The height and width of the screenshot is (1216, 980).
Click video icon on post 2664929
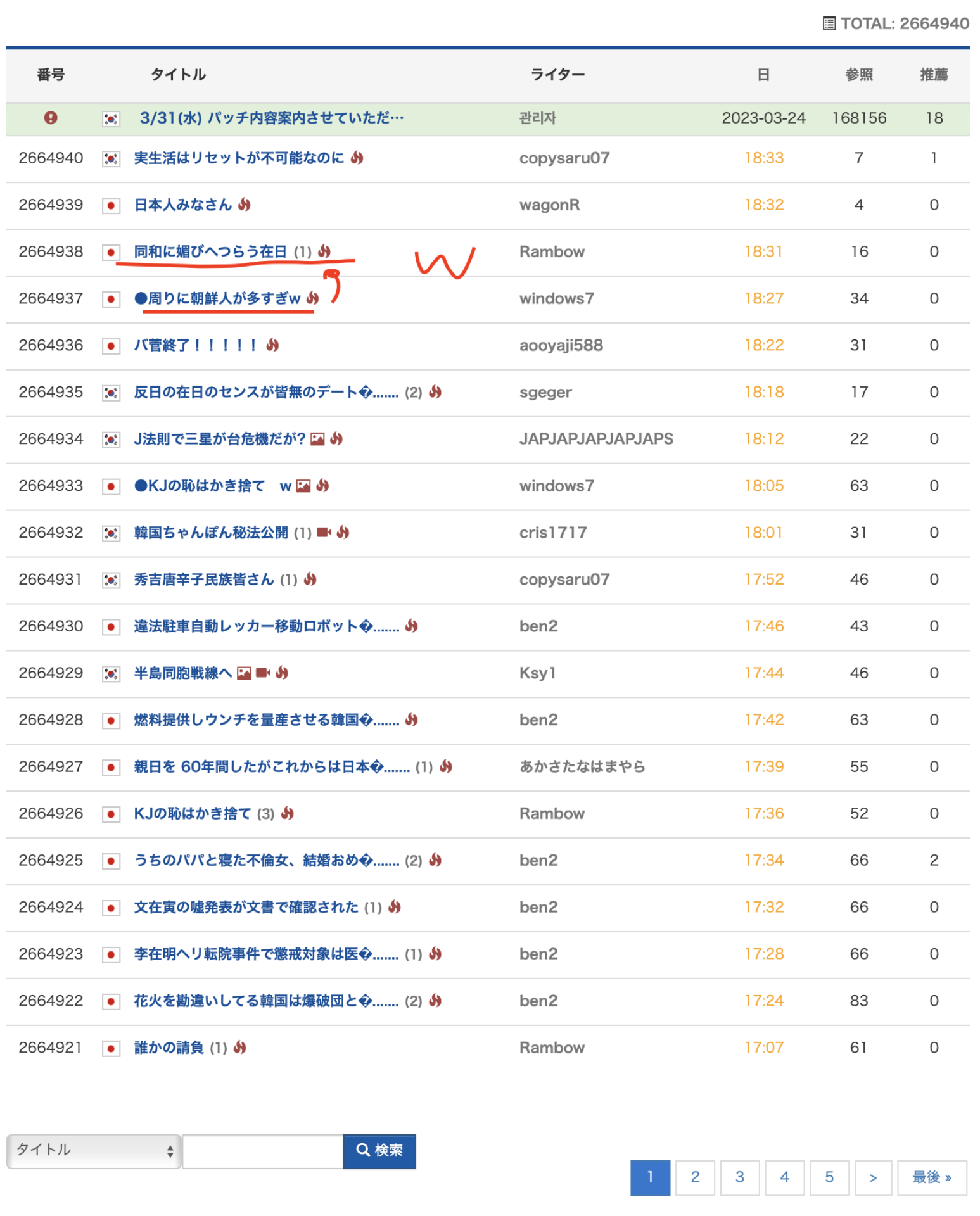(263, 673)
